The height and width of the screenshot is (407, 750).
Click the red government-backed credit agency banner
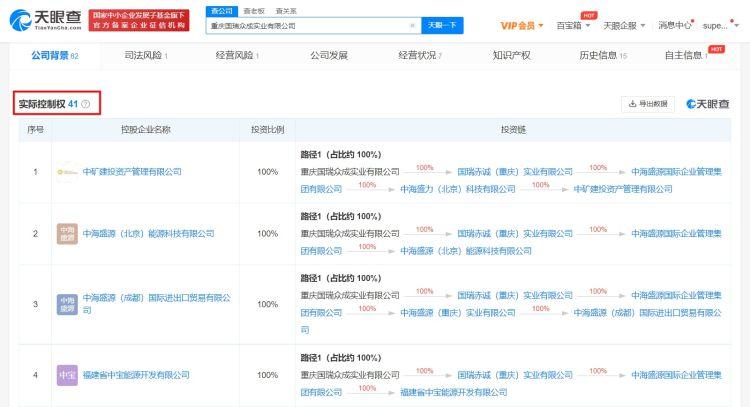139,21
